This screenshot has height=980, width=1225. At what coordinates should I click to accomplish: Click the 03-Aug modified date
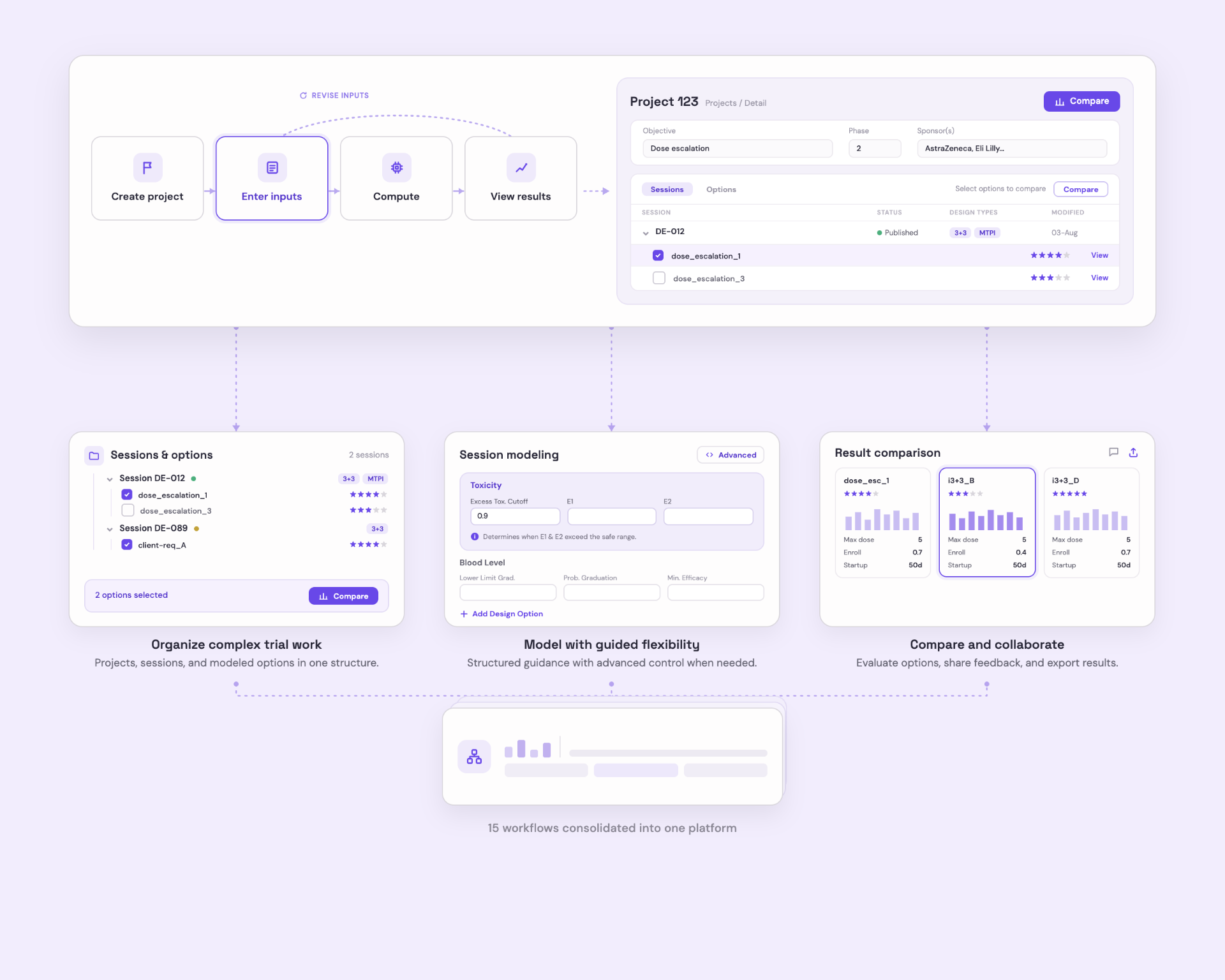[1064, 233]
